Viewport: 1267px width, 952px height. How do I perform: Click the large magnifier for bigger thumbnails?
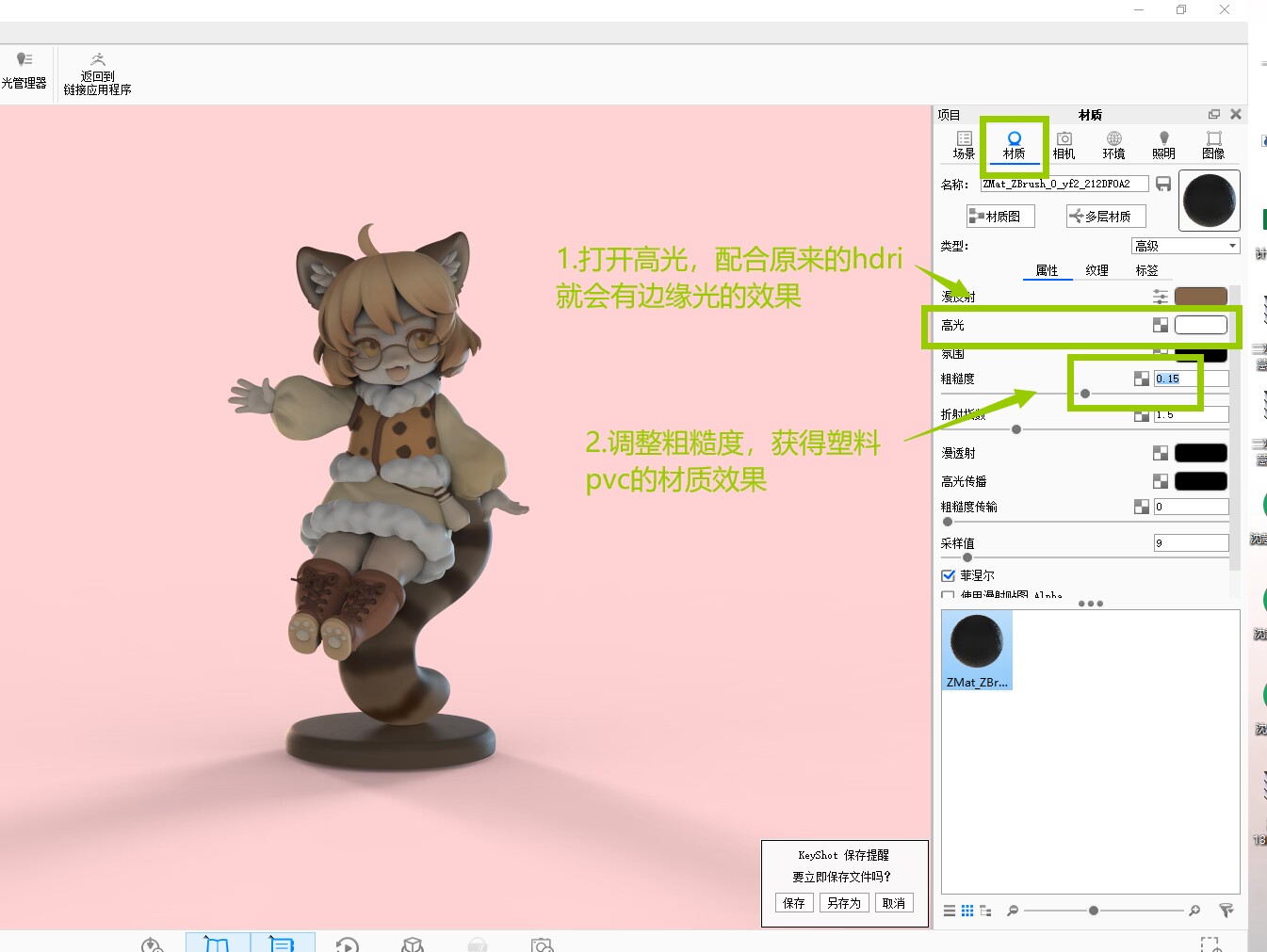1194,911
